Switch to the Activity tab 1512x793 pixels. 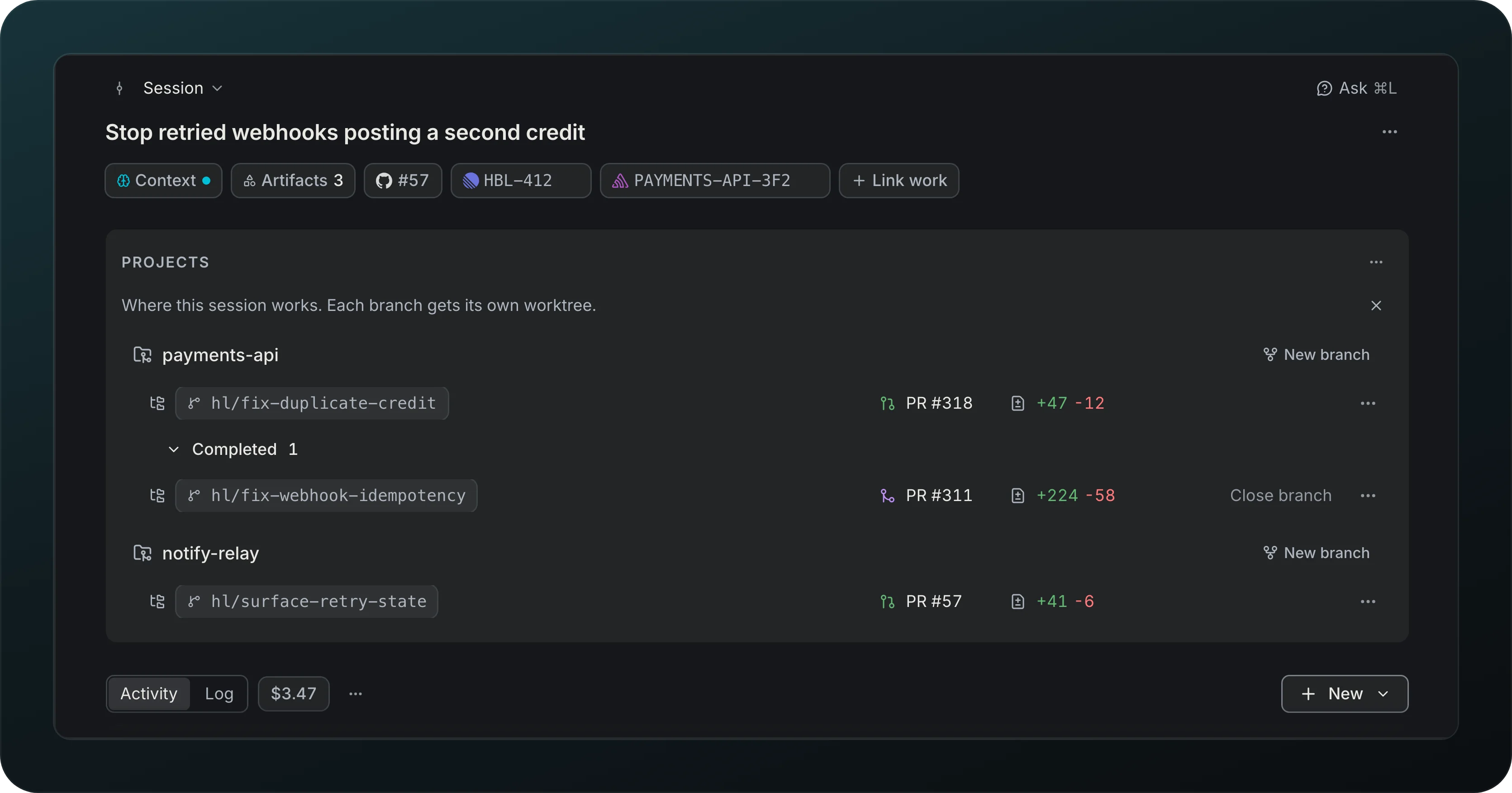pyautogui.click(x=149, y=694)
